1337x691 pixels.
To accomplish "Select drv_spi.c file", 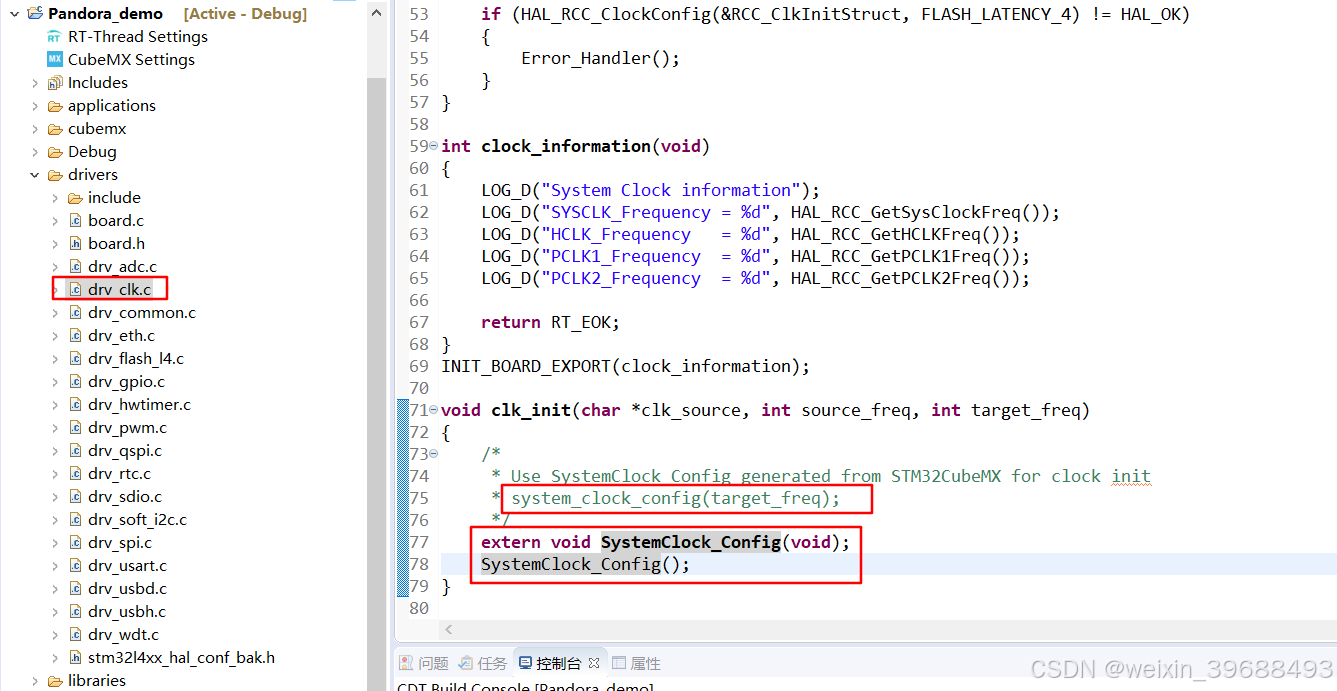I will (120, 543).
